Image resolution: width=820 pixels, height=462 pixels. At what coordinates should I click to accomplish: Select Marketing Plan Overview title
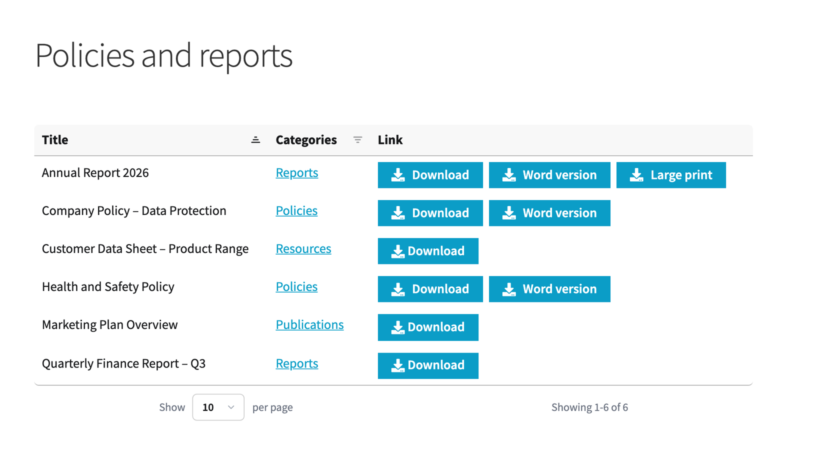tap(110, 325)
